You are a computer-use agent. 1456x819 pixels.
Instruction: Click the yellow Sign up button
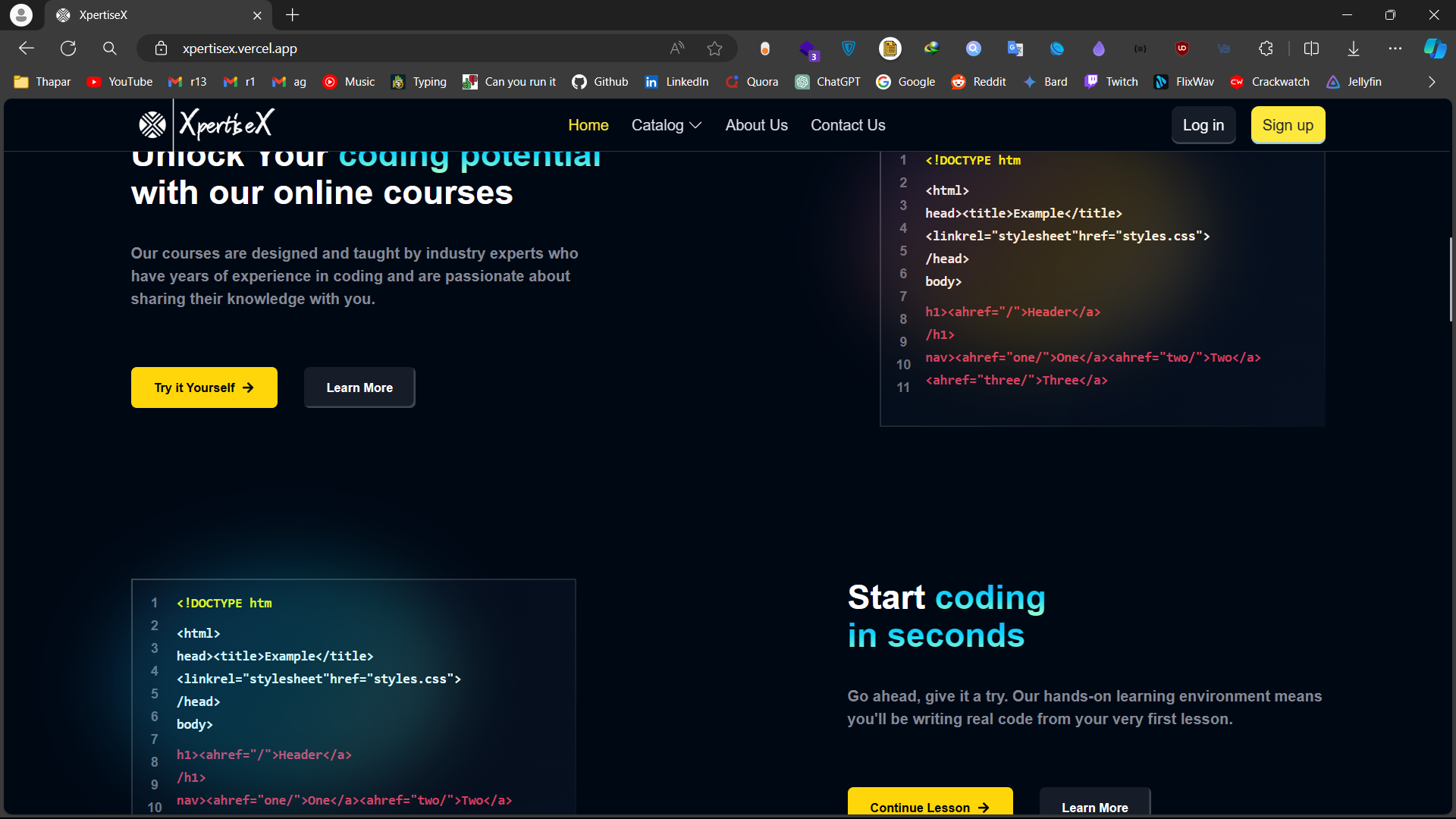[x=1288, y=125]
